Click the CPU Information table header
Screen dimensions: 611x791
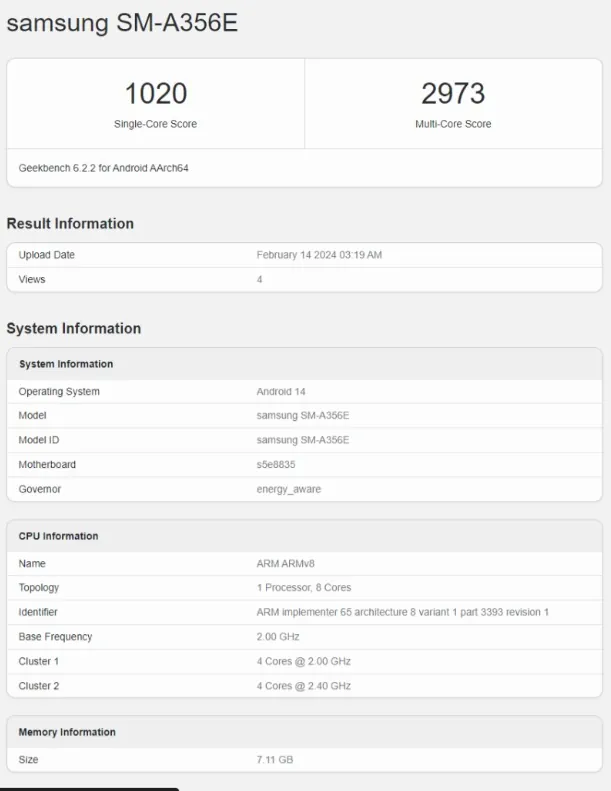[59, 536]
